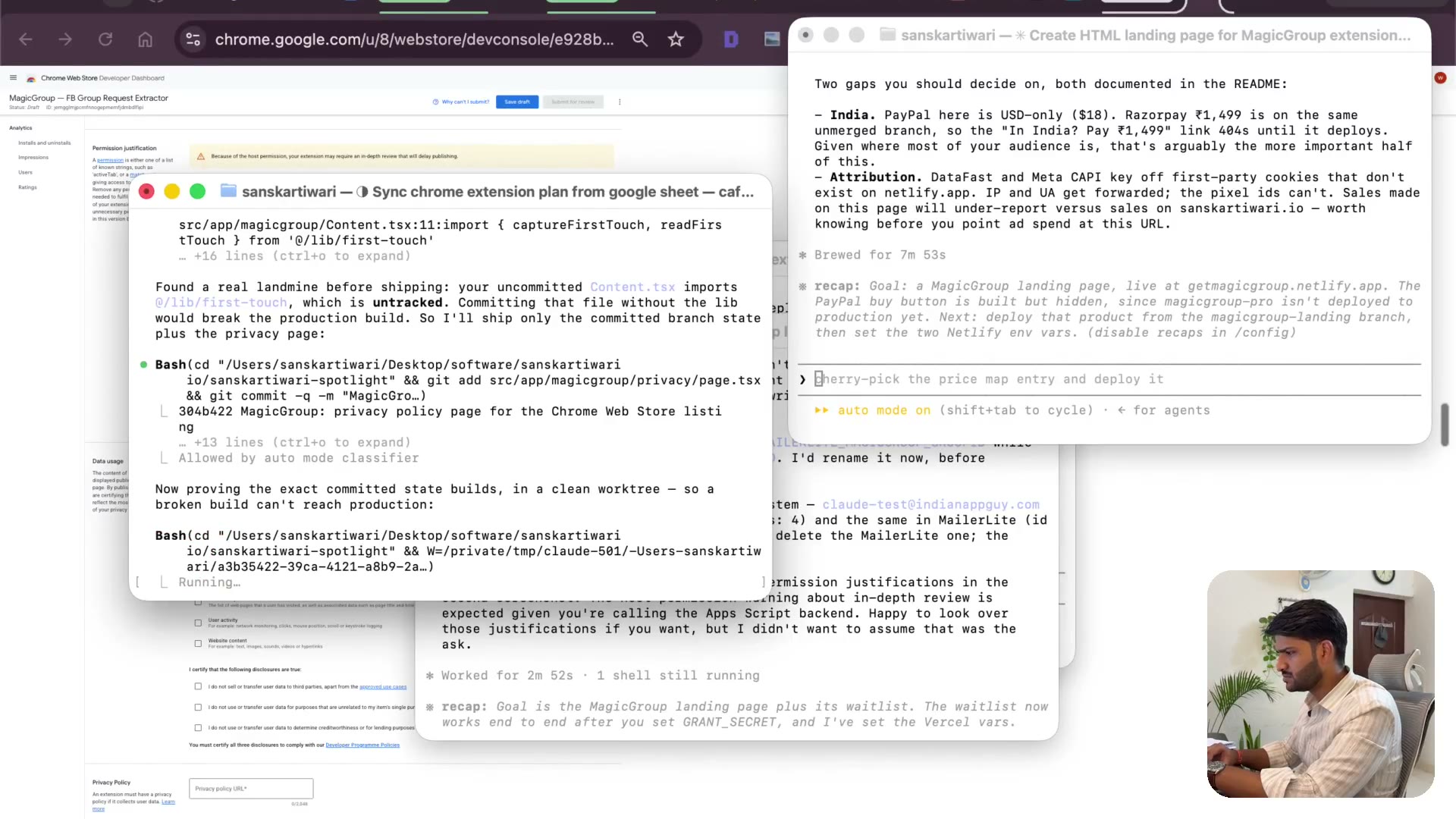Image resolution: width=1456 pixels, height=819 pixels.
Task: Open the three-dot more options menu in dashboard
Action: click(620, 102)
